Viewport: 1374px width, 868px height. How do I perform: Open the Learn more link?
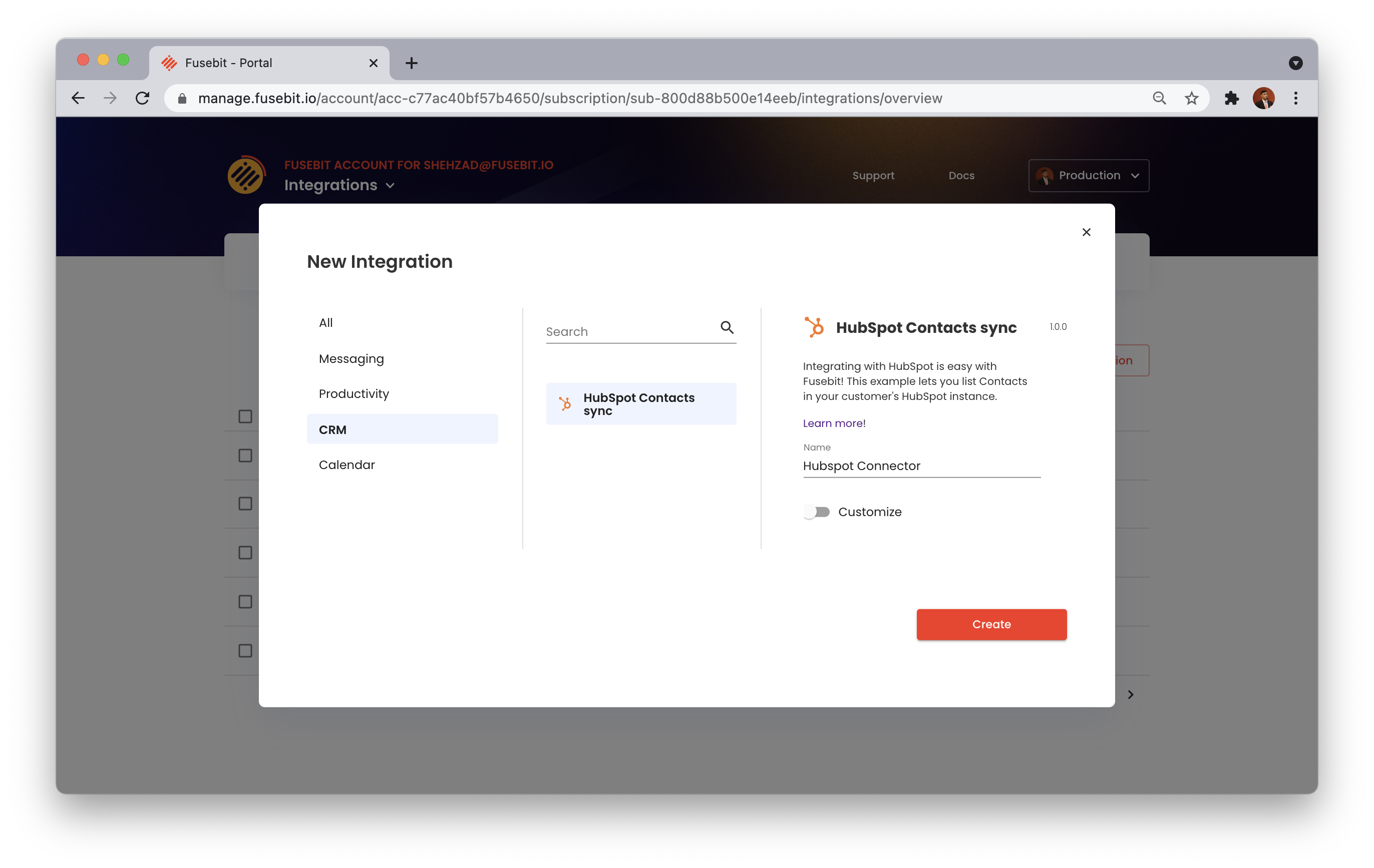[833, 423]
